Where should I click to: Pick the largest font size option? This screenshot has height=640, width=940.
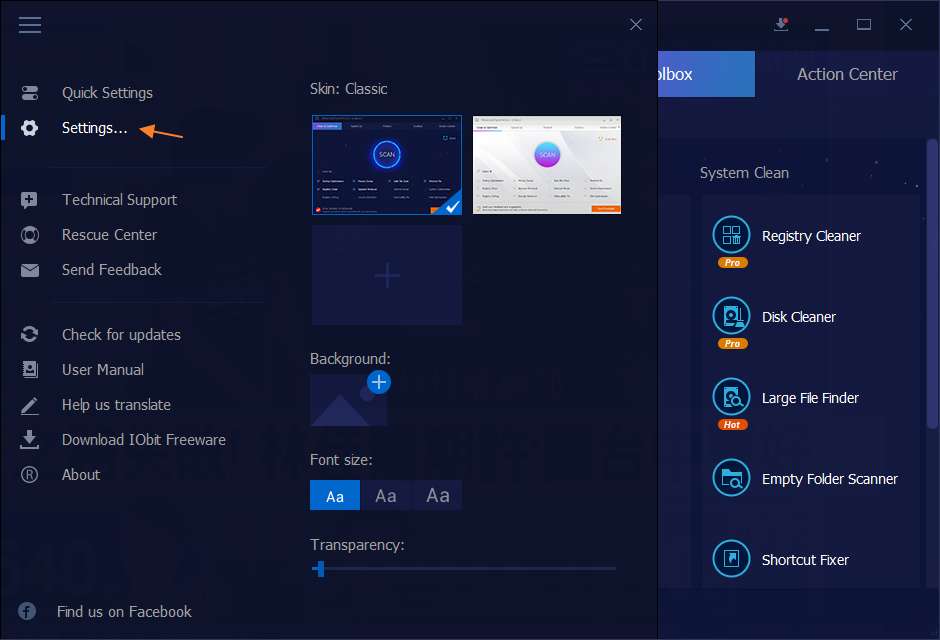click(437, 496)
